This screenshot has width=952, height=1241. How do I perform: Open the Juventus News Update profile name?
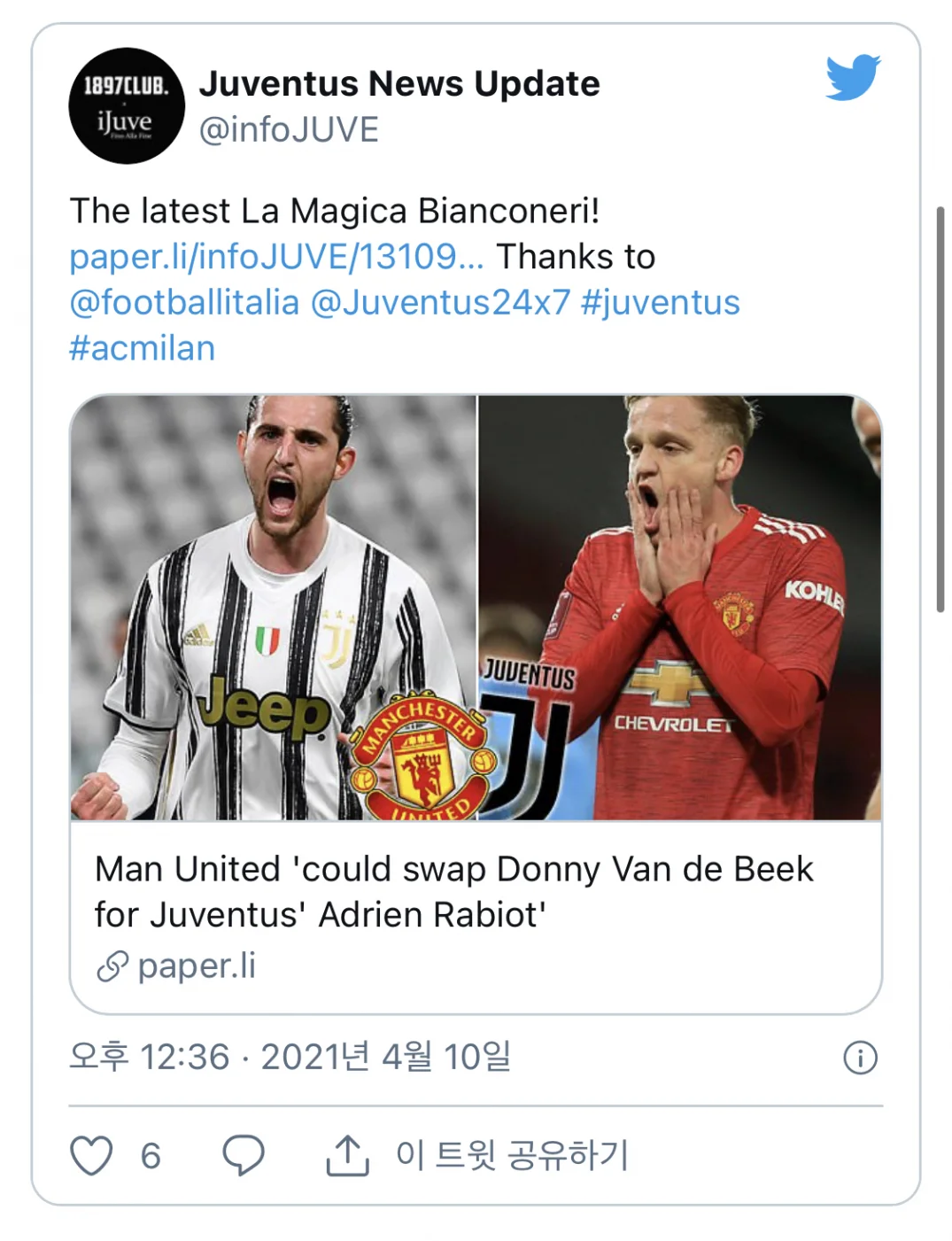pos(399,84)
